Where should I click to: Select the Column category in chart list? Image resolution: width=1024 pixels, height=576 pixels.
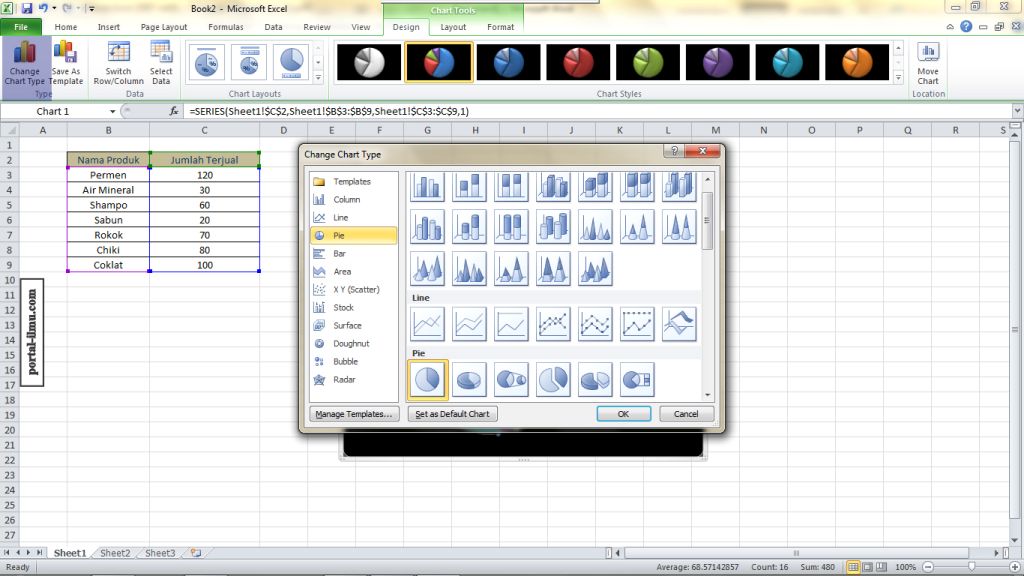click(353, 199)
